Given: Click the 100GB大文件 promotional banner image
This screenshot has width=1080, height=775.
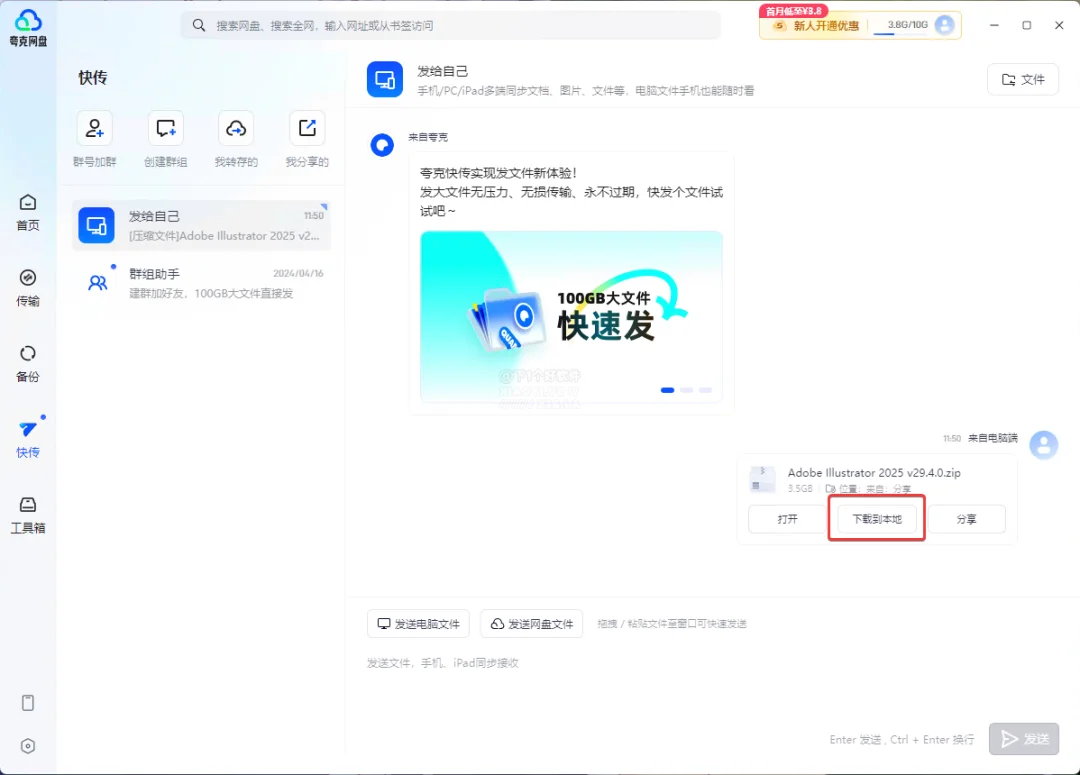Looking at the screenshot, I should coord(571,317).
